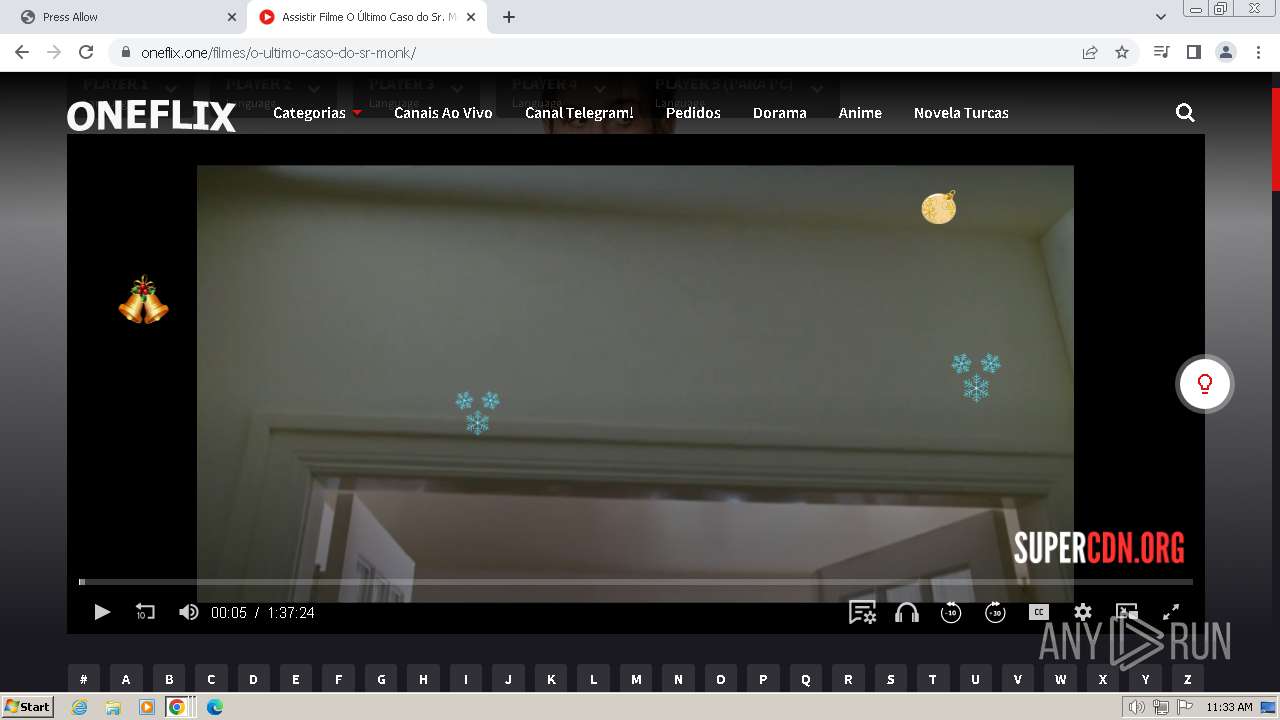Seek on the video progress bar
The height and width of the screenshot is (720, 1280).
tap(636, 581)
